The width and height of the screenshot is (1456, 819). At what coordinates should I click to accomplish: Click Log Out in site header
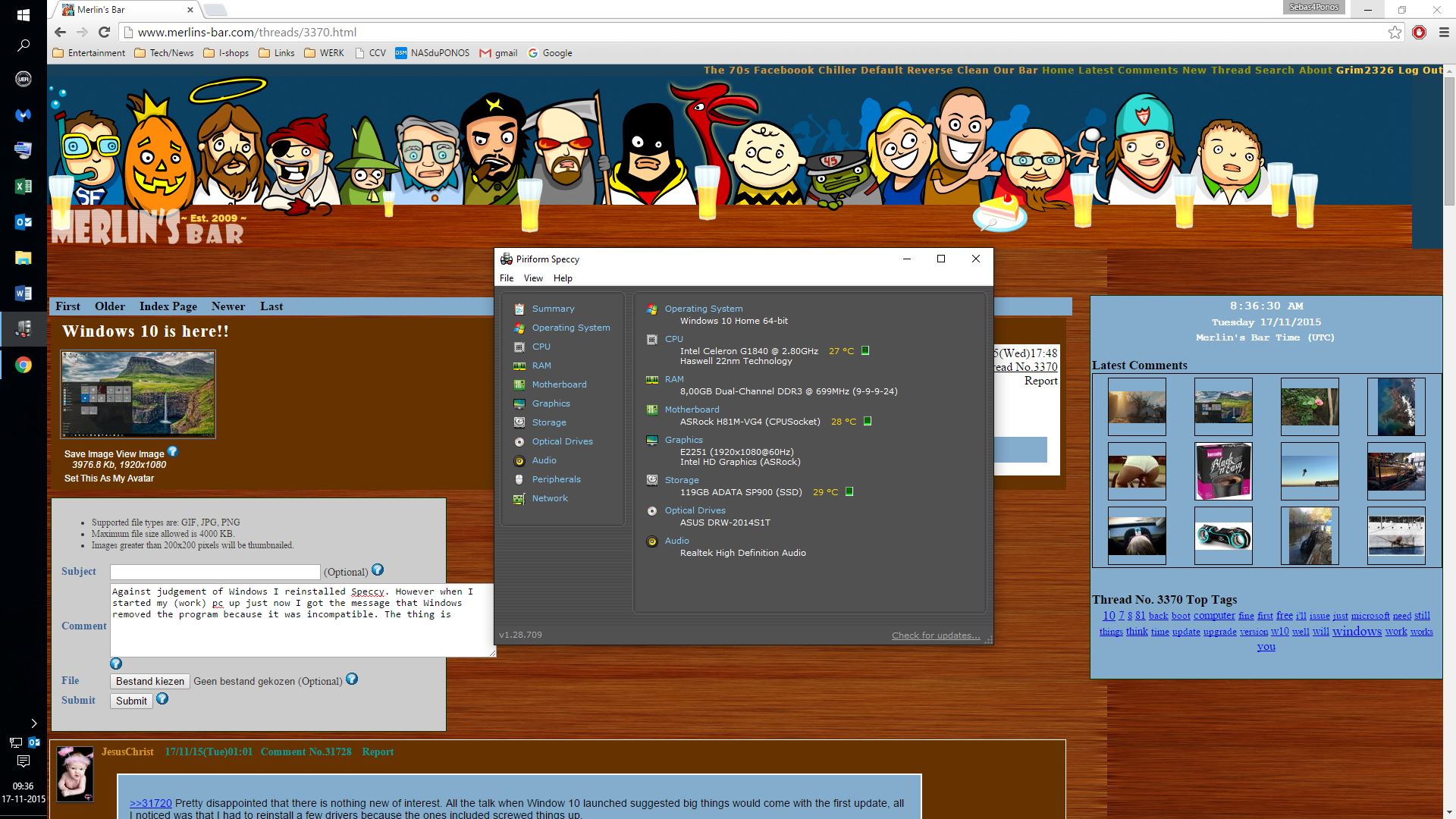(1420, 70)
